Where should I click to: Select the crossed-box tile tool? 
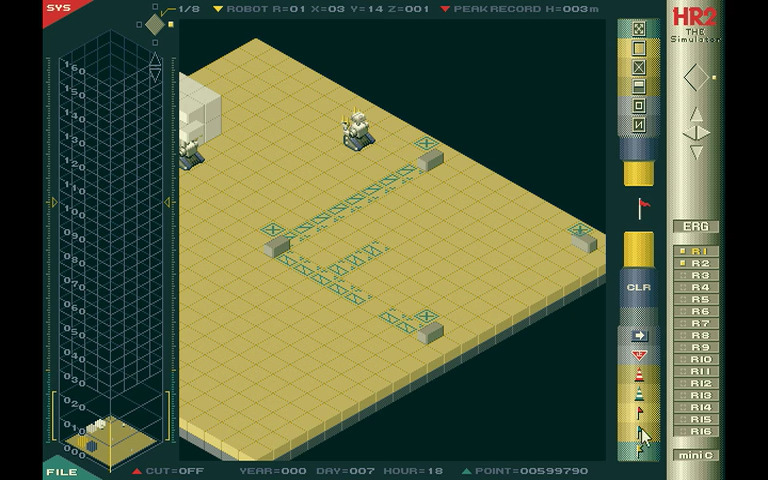(639, 67)
